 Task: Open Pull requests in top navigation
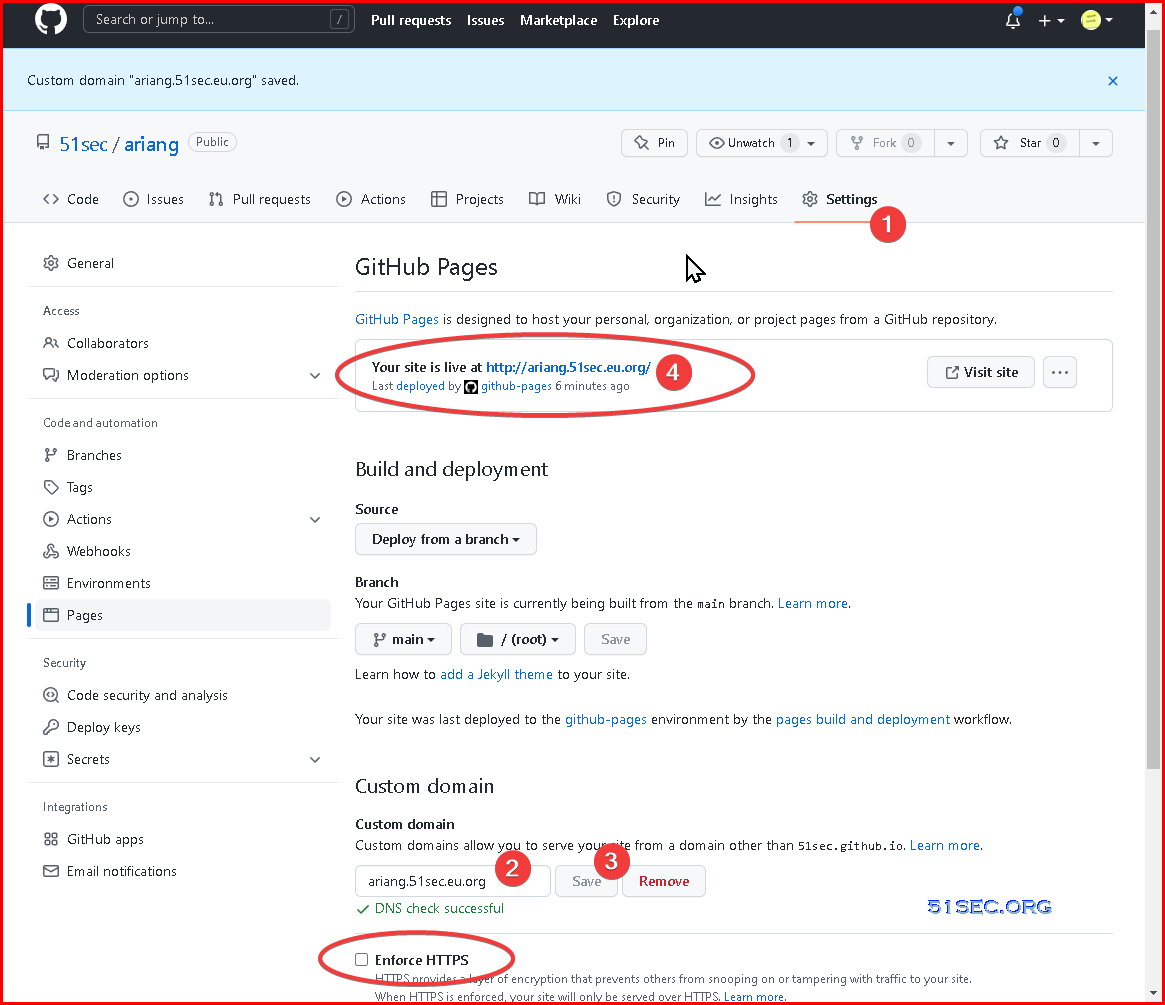coord(411,20)
